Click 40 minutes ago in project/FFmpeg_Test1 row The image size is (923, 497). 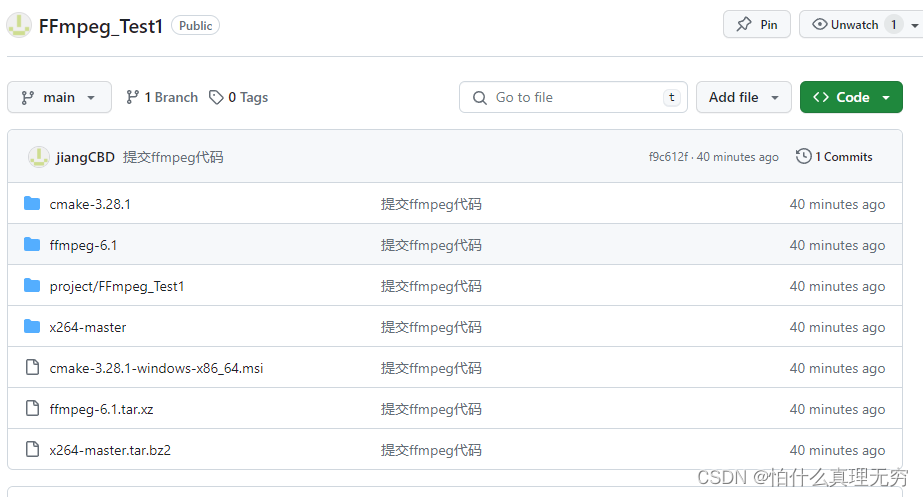(x=837, y=286)
